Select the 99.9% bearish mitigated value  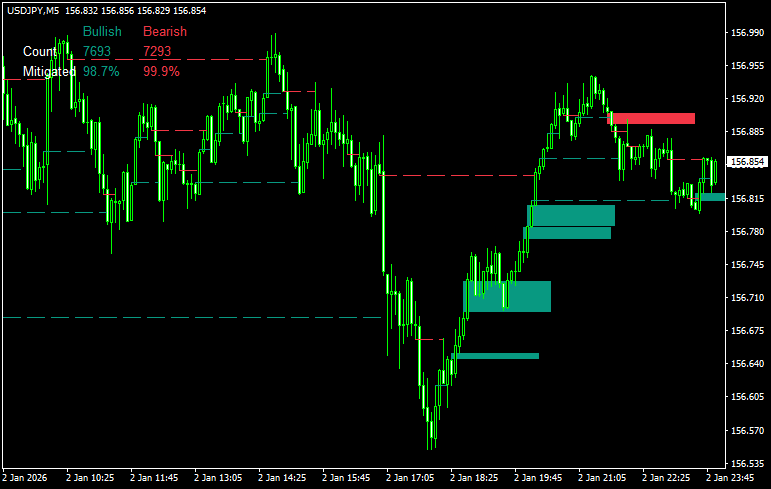pyautogui.click(x=161, y=72)
